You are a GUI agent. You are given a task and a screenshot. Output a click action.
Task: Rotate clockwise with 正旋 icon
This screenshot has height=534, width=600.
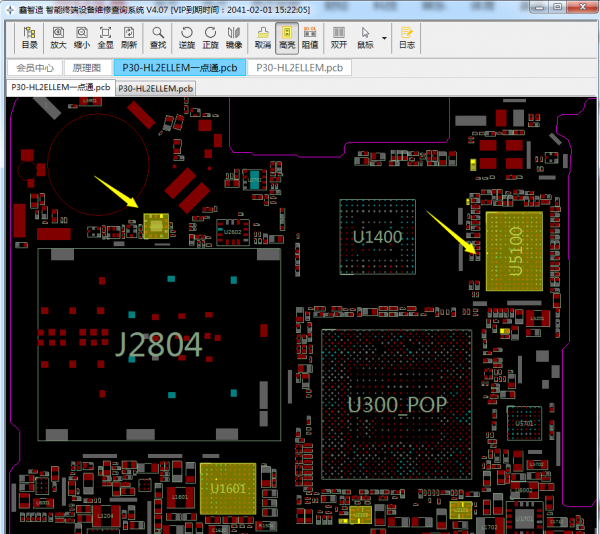pos(211,38)
